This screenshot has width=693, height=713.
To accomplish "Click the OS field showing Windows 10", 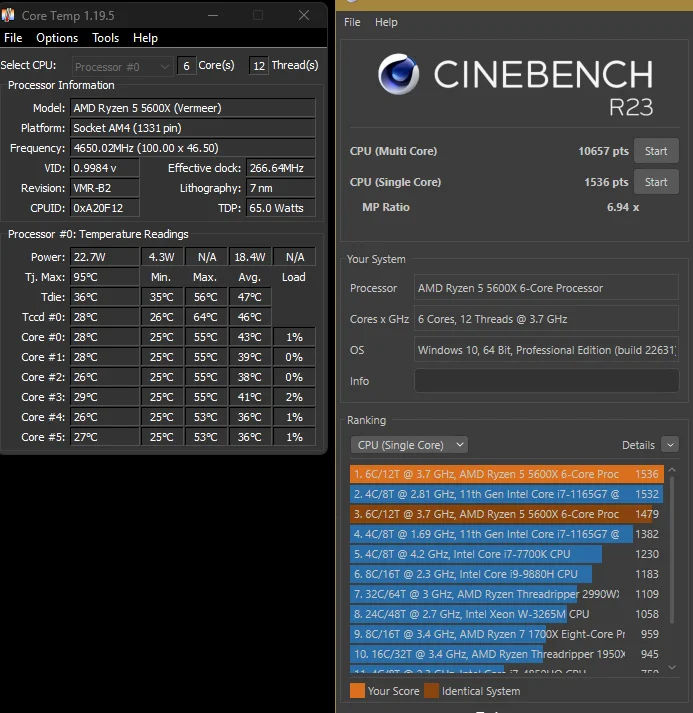I will (547, 350).
